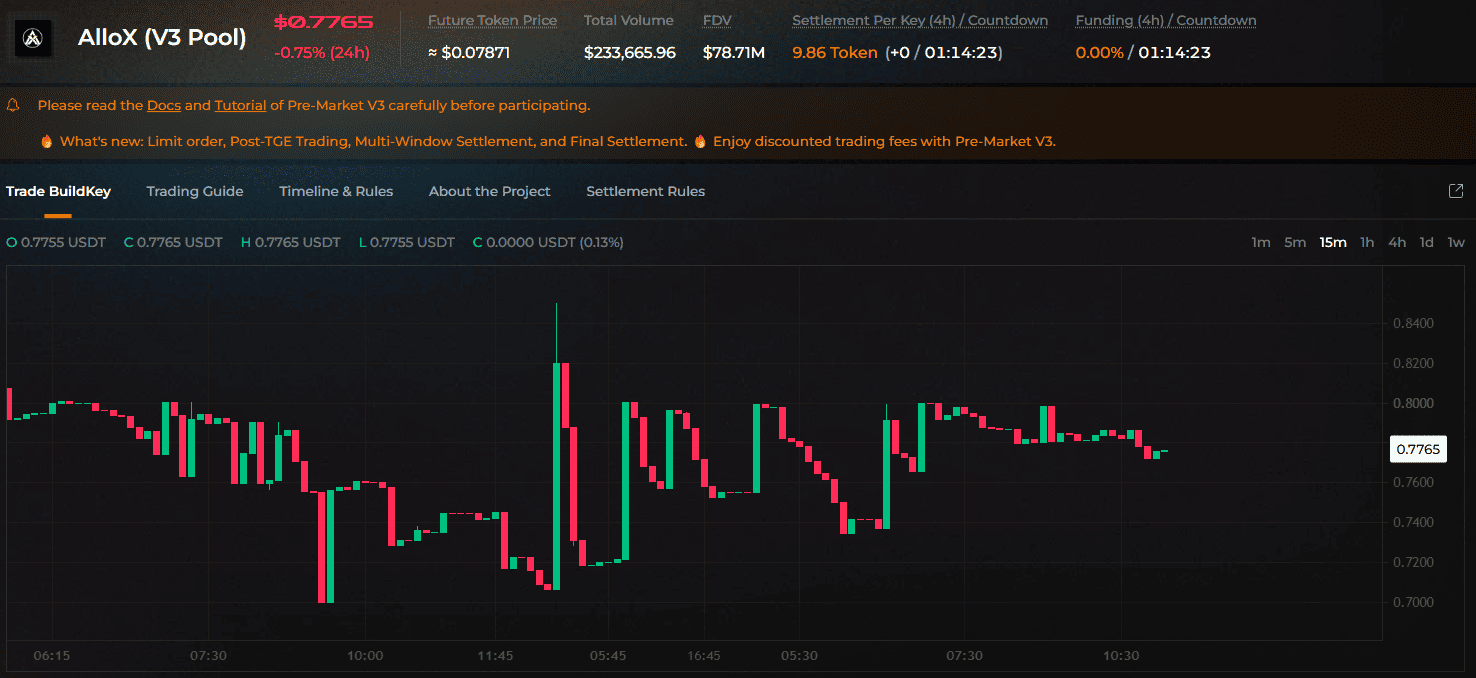Click the 0.8400 price axis label
Image resolution: width=1476 pixels, height=678 pixels.
[1413, 323]
